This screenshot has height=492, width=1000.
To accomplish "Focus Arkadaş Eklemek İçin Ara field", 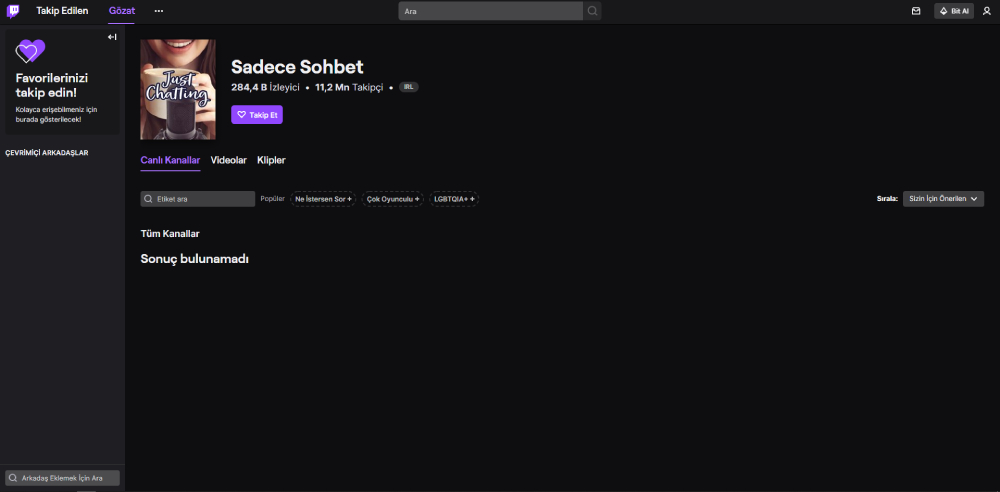I will [x=62, y=478].
